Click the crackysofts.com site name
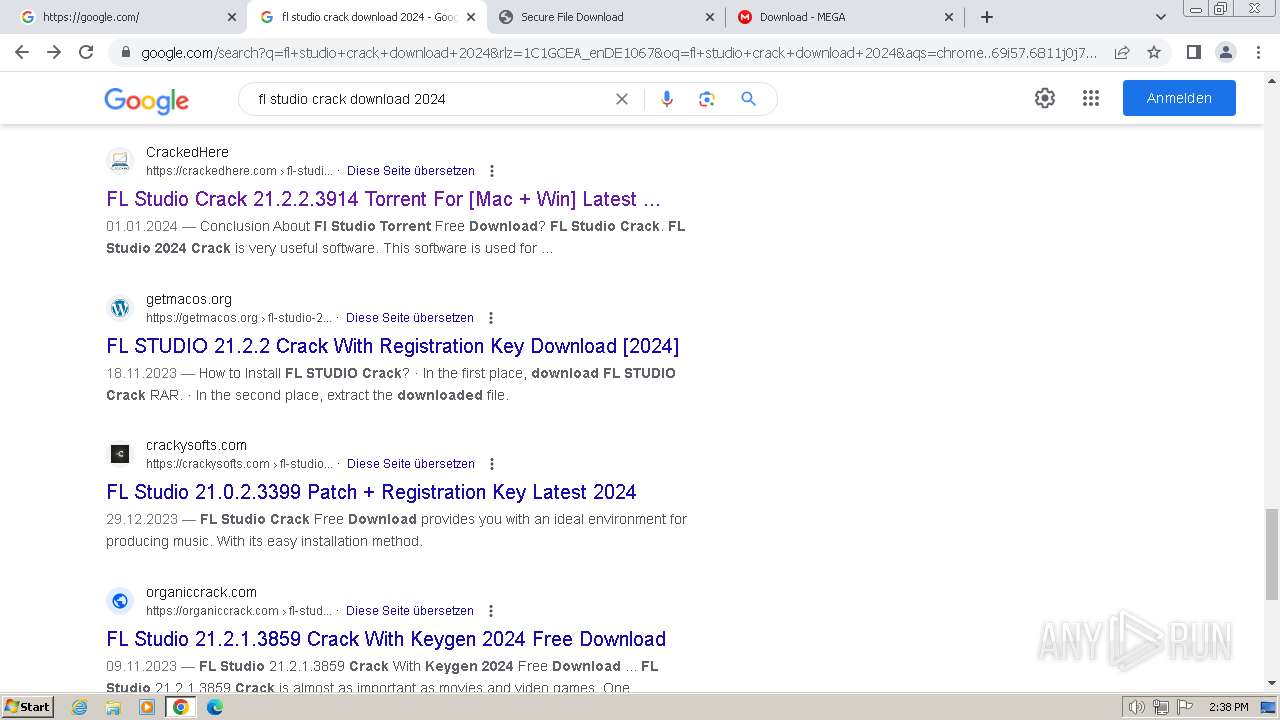The height and width of the screenshot is (720, 1280). pyautogui.click(x=196, y=445)
